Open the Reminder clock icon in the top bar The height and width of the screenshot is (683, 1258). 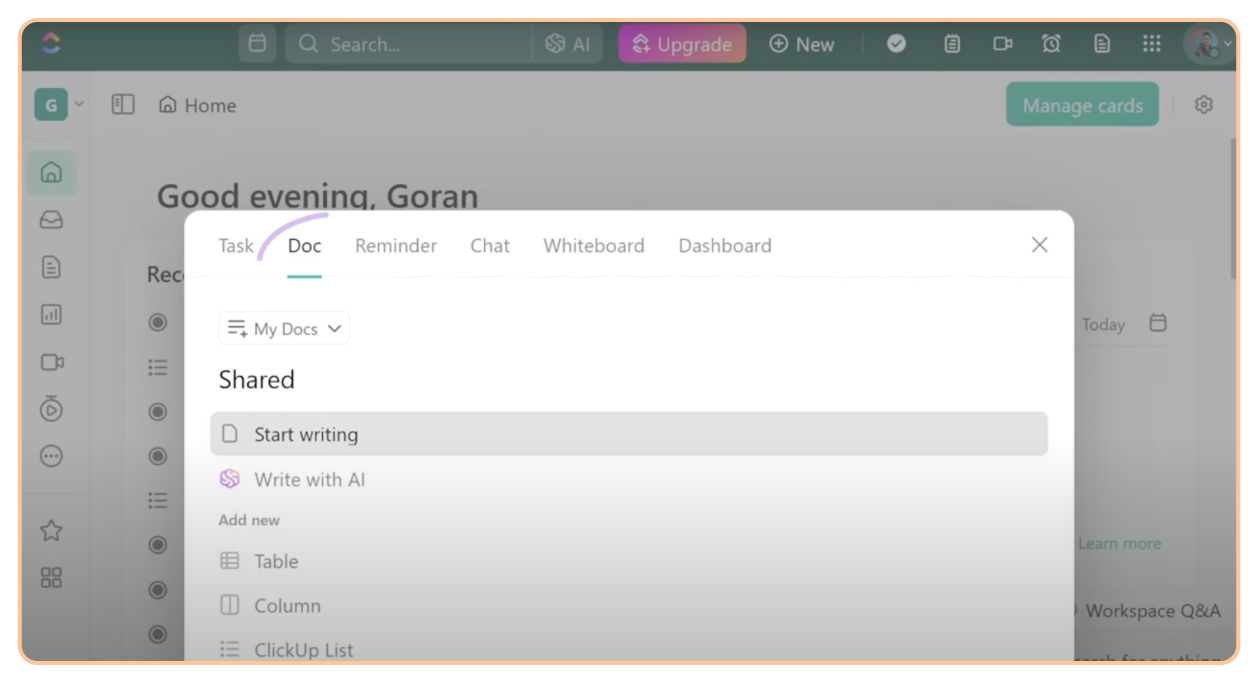[x=1051, y=43]
